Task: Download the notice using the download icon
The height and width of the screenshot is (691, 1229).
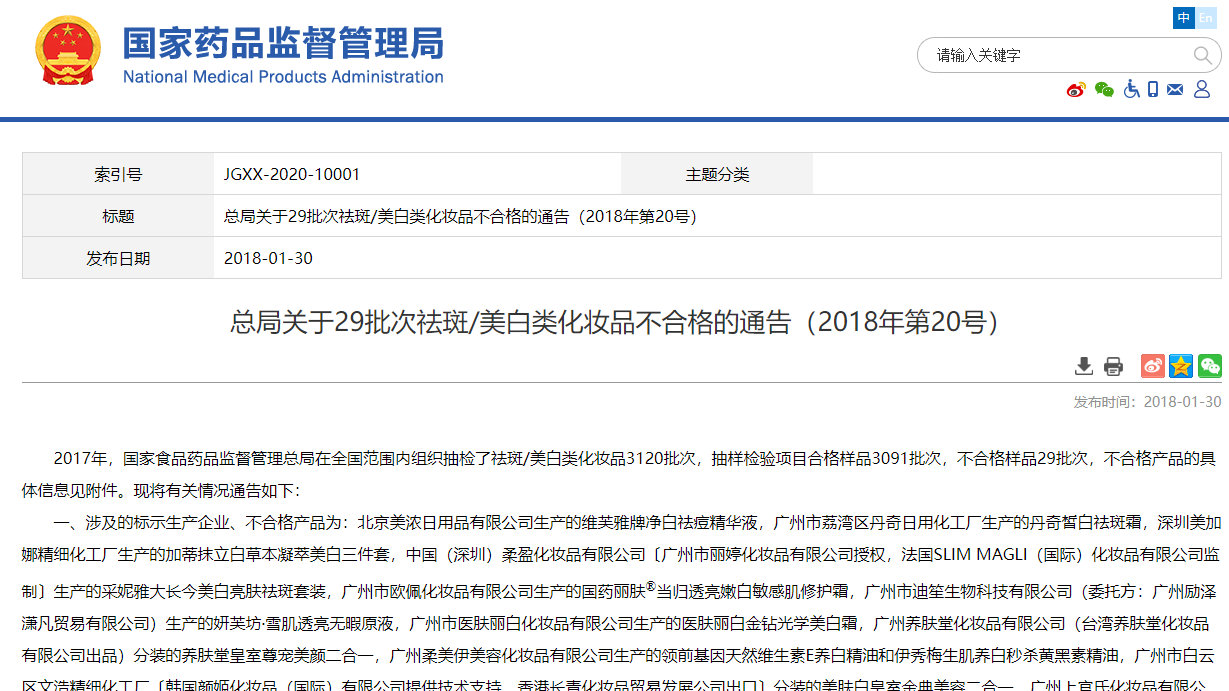Action: click(x=1083, y=366)
